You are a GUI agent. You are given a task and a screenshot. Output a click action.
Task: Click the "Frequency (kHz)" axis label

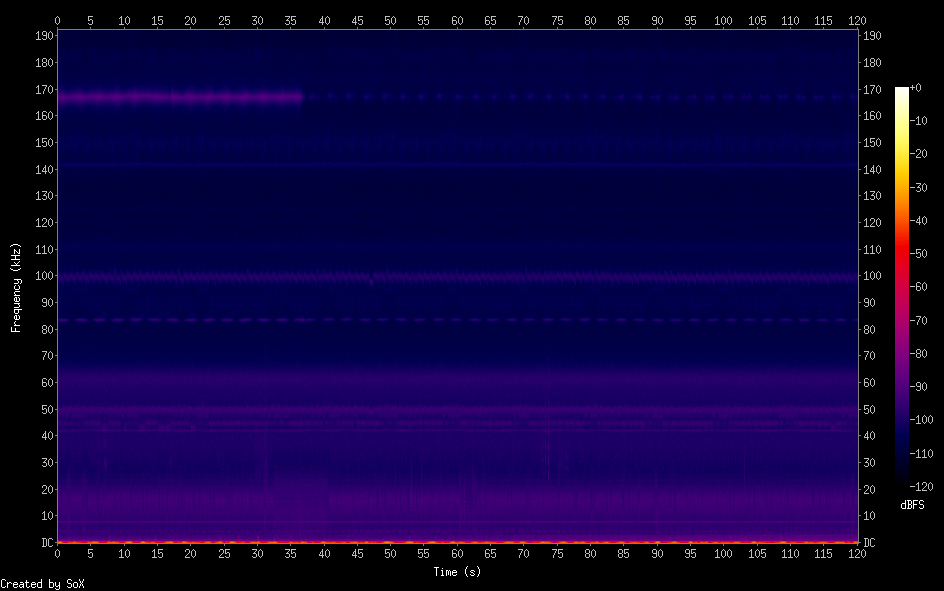[x=16, y=287]
